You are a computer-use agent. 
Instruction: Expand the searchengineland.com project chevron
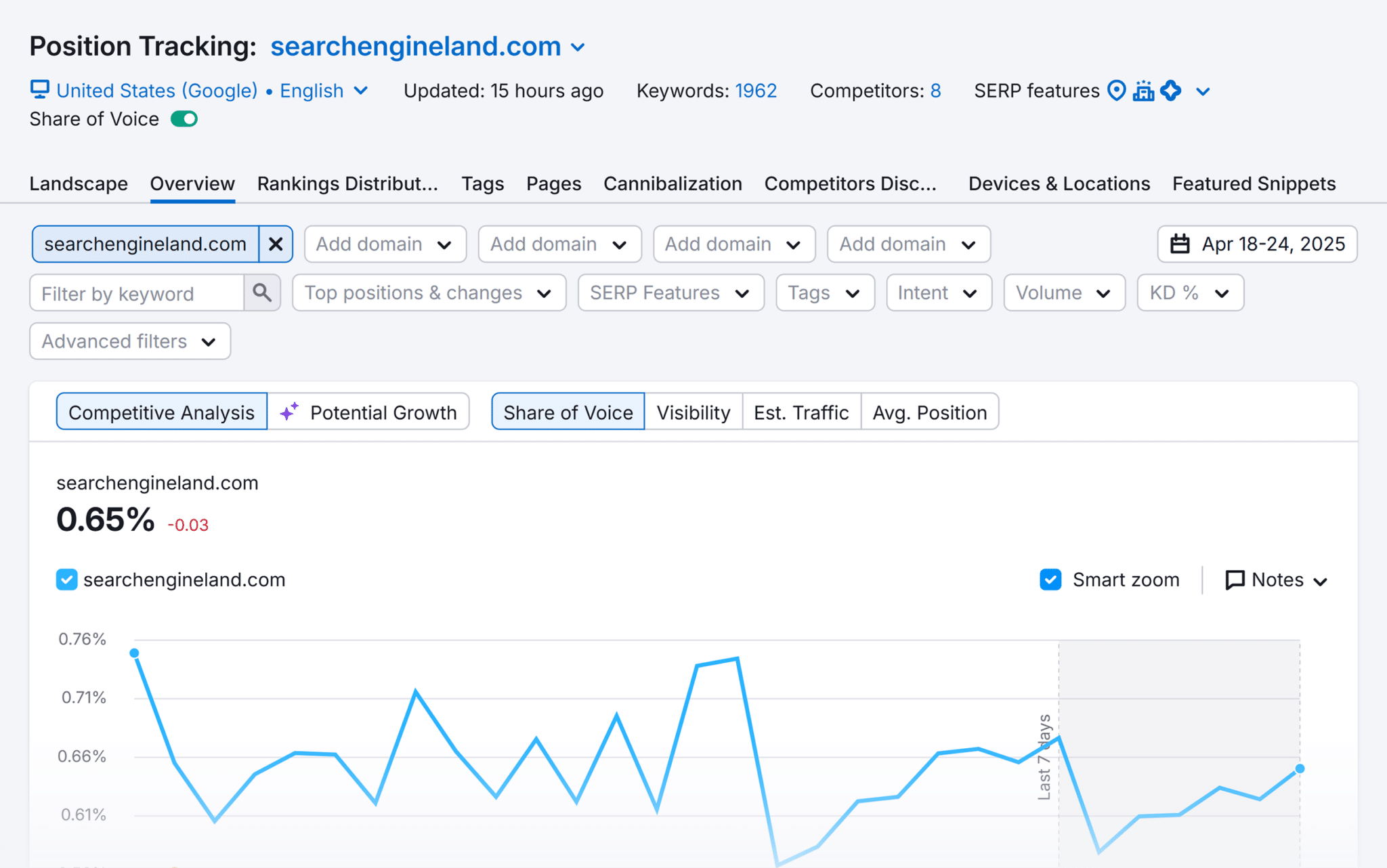[578, 47]
